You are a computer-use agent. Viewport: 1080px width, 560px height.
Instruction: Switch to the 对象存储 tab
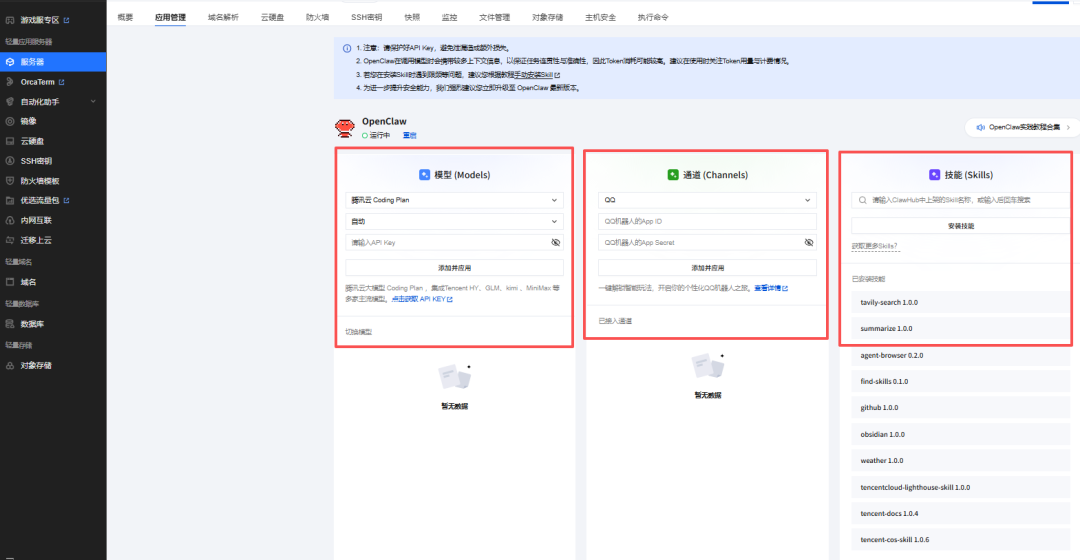548,17
